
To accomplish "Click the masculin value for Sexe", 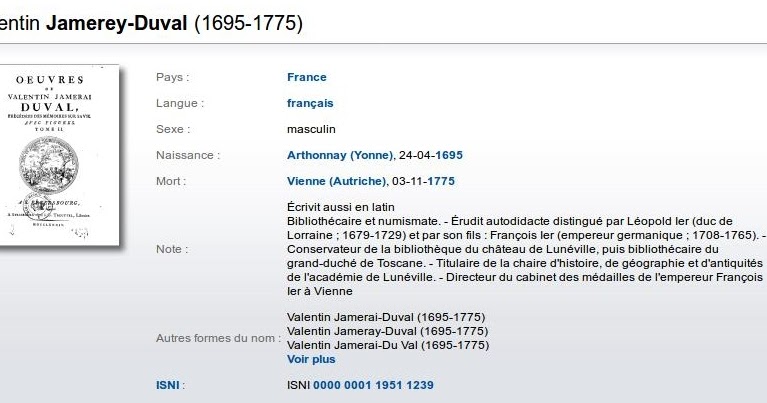I will [x=311, y=129].
